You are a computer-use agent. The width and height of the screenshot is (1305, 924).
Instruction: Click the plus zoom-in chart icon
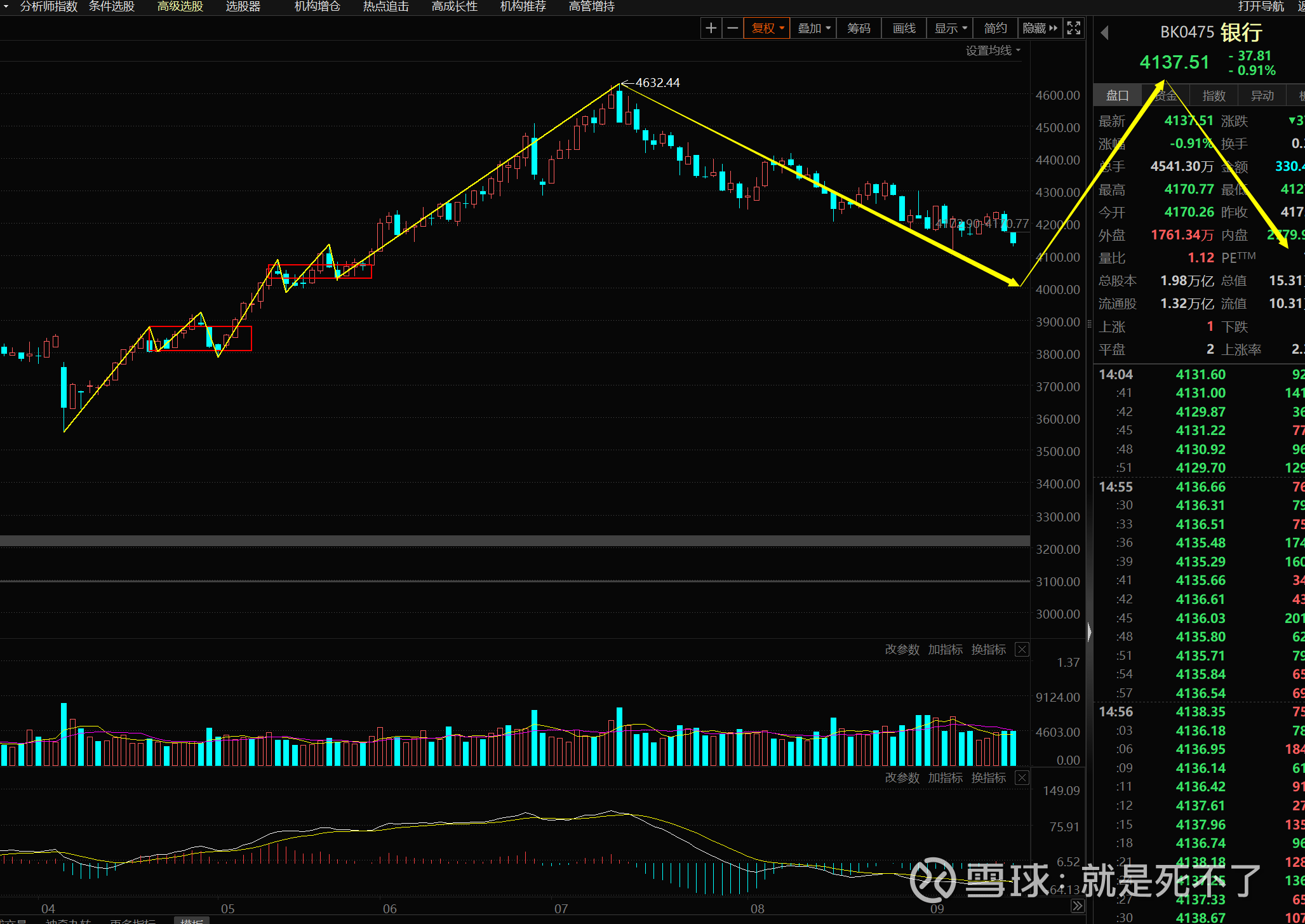(711, 28)
